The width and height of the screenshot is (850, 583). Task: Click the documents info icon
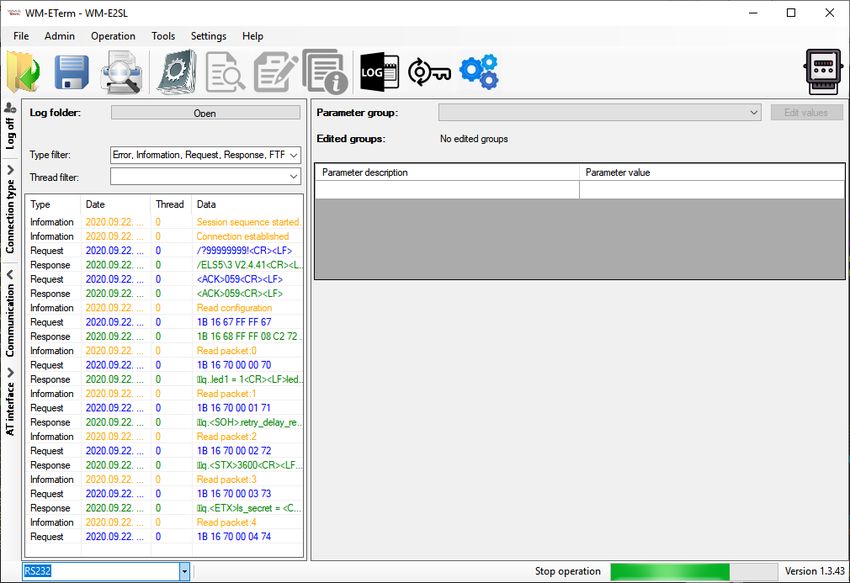[325, 72]
